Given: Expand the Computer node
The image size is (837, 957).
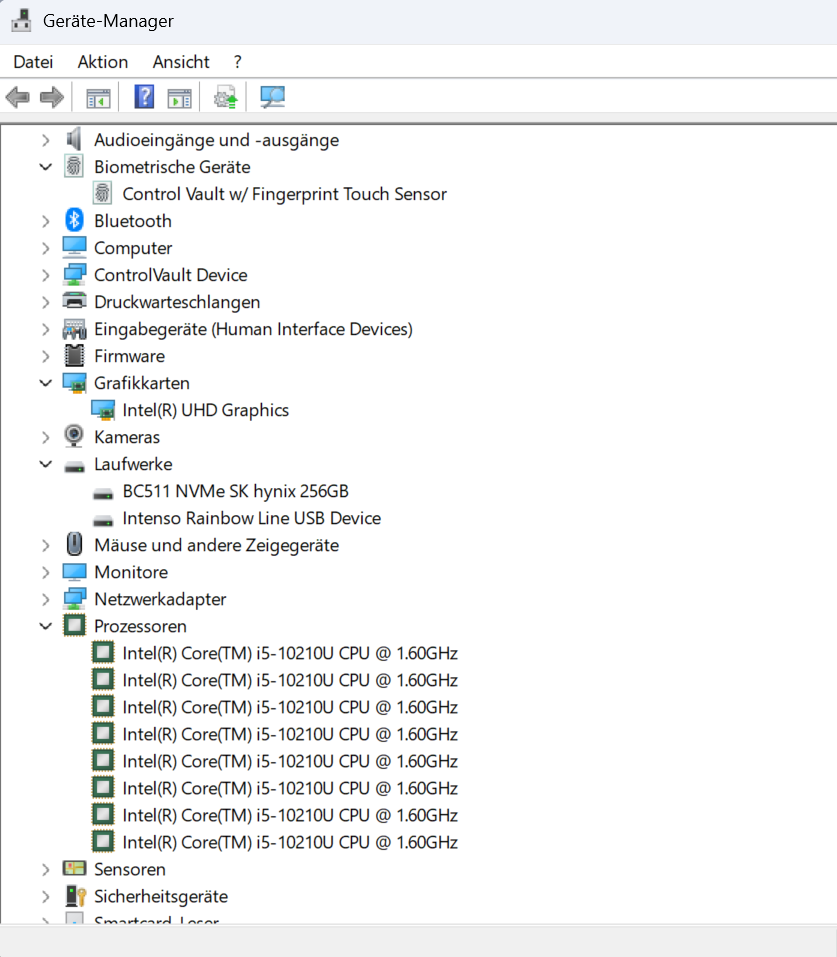Looking at the screenshot, I should pos(46,248).
